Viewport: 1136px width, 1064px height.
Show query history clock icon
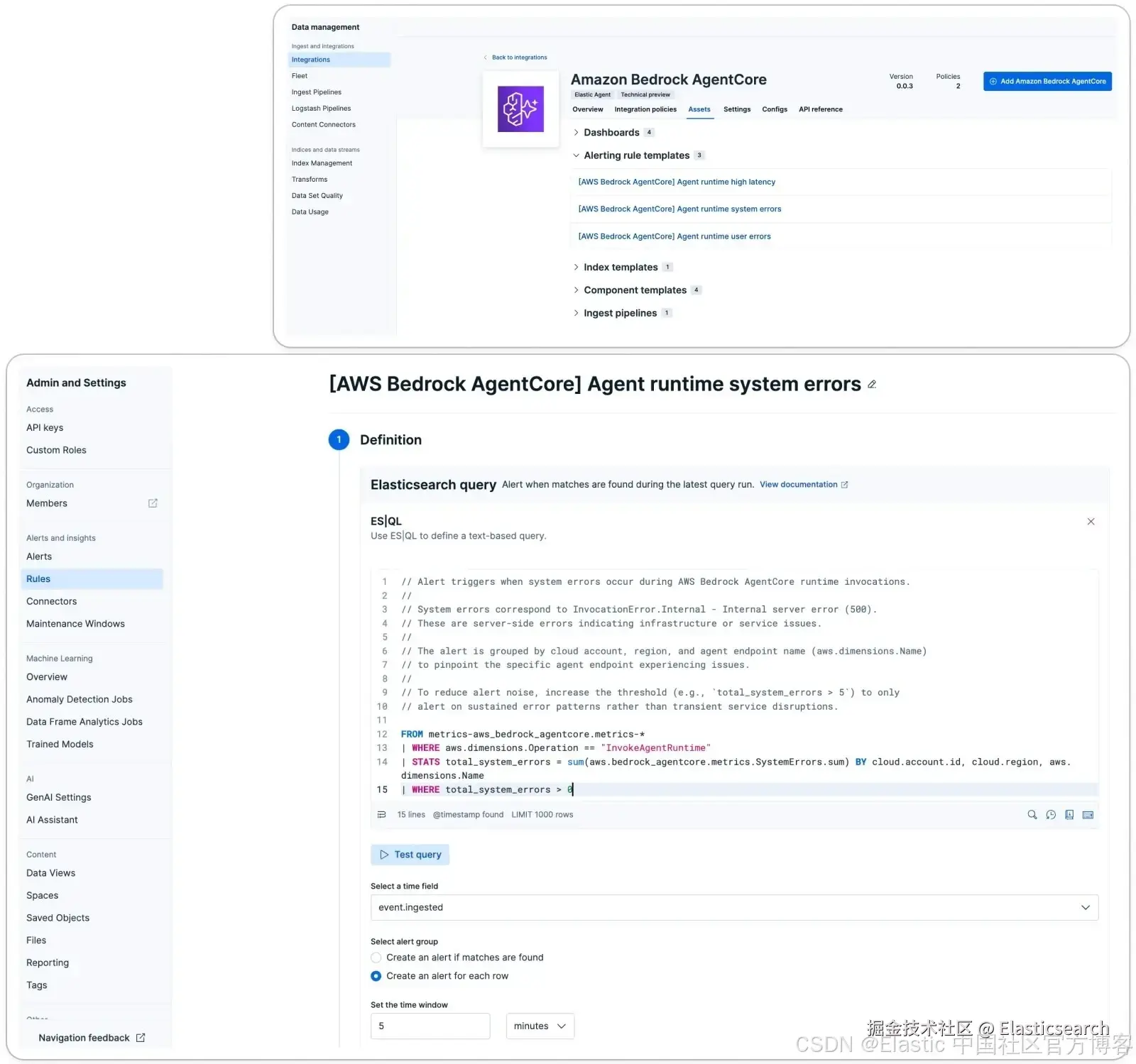pyautogui.click(x=1051, y=815)
